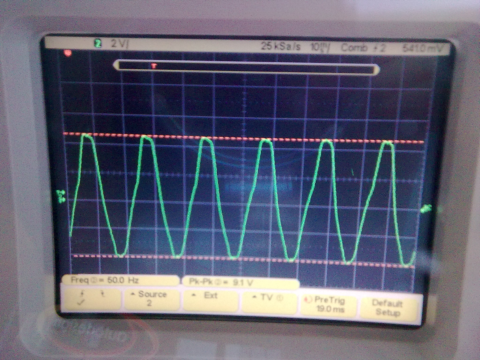Toggle the trigger slope softkey with checkmark

click(92, 299)
